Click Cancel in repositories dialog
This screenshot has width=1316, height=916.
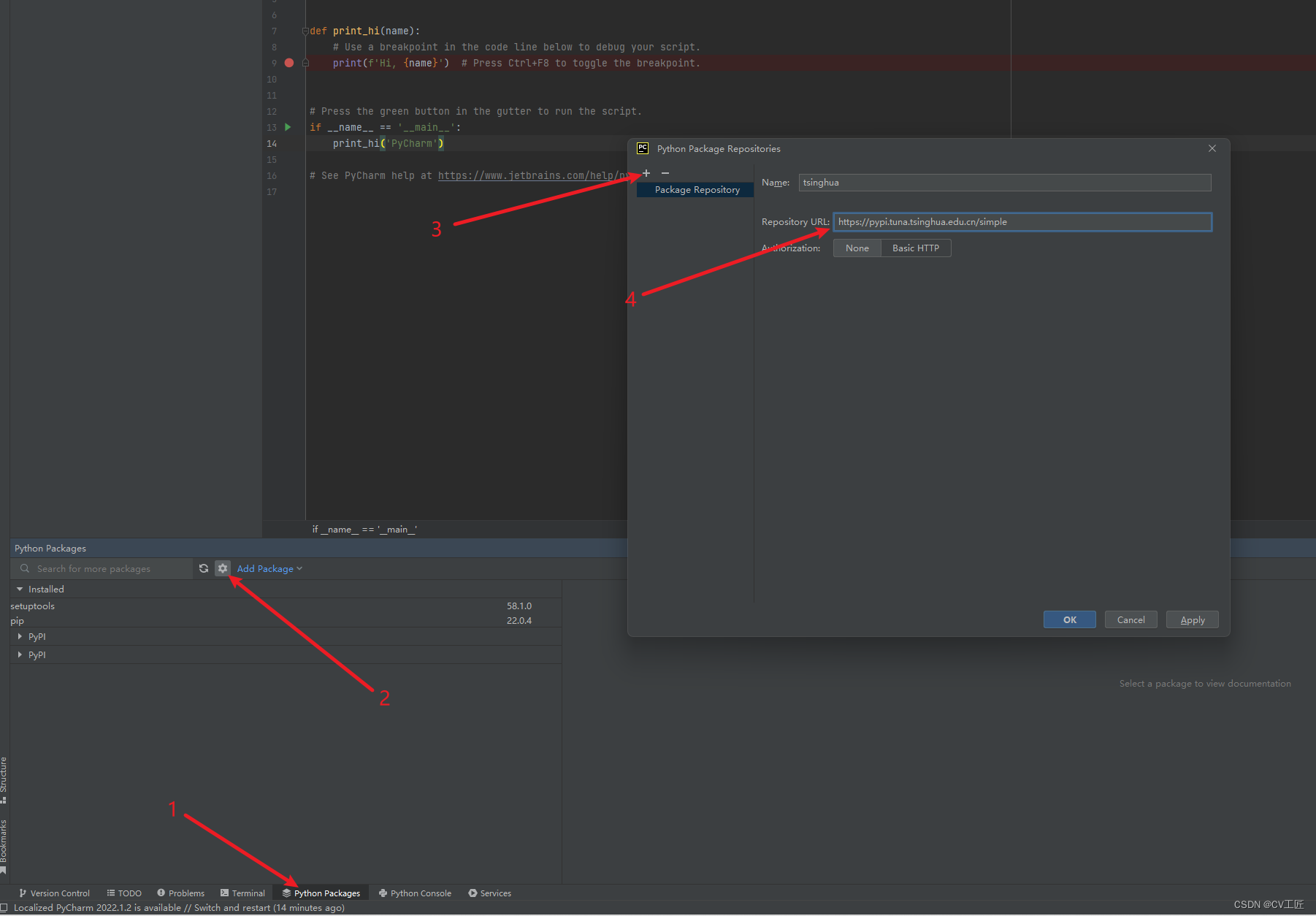coord(1131,619)
